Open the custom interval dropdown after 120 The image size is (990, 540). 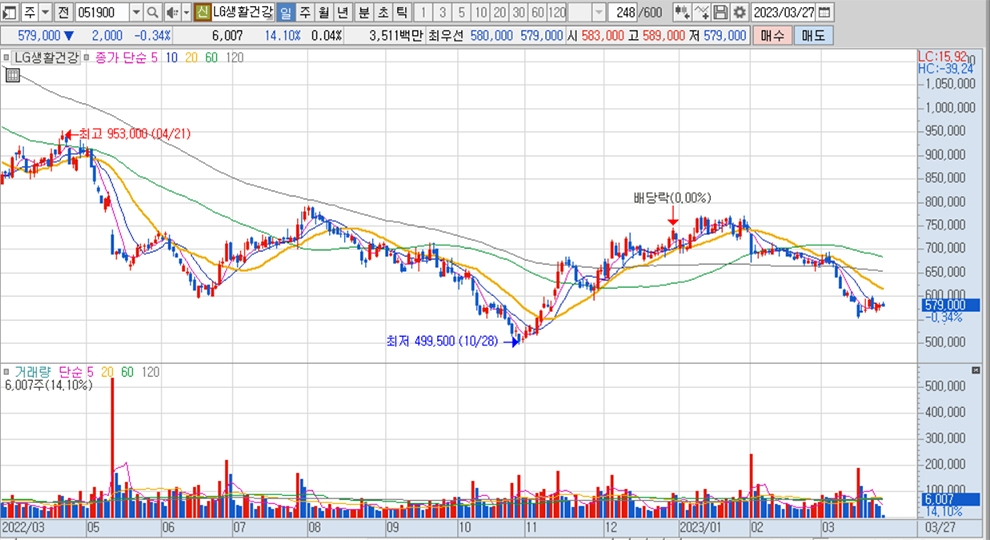[599, 11]
